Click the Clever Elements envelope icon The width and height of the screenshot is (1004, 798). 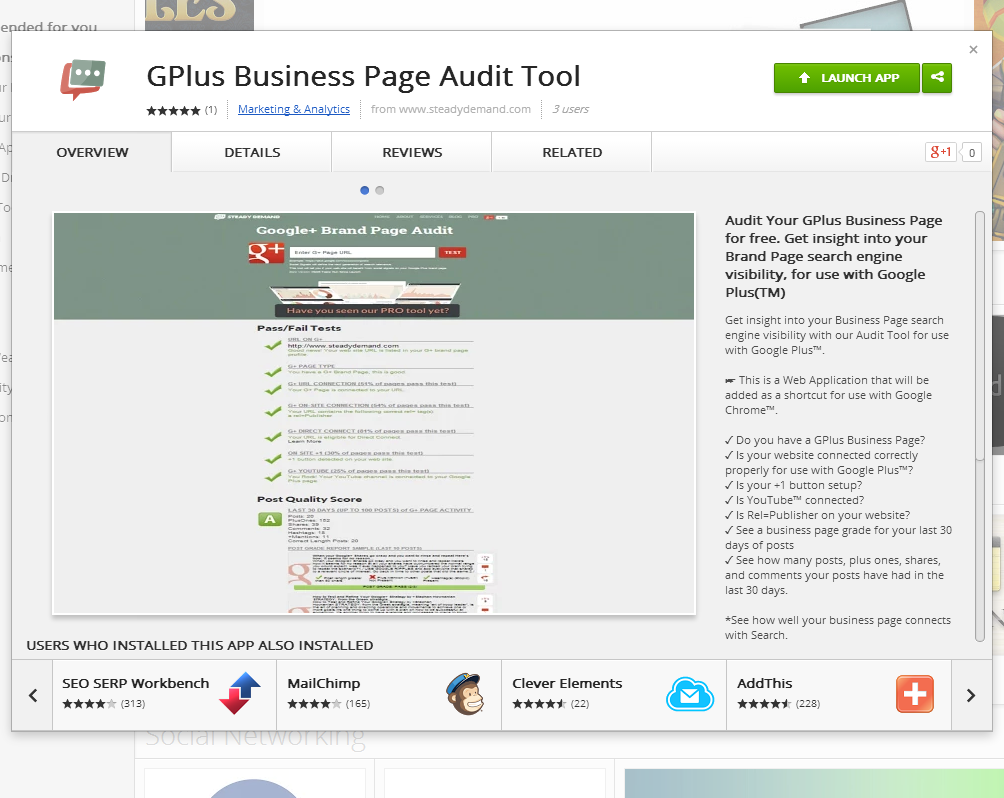689,693
